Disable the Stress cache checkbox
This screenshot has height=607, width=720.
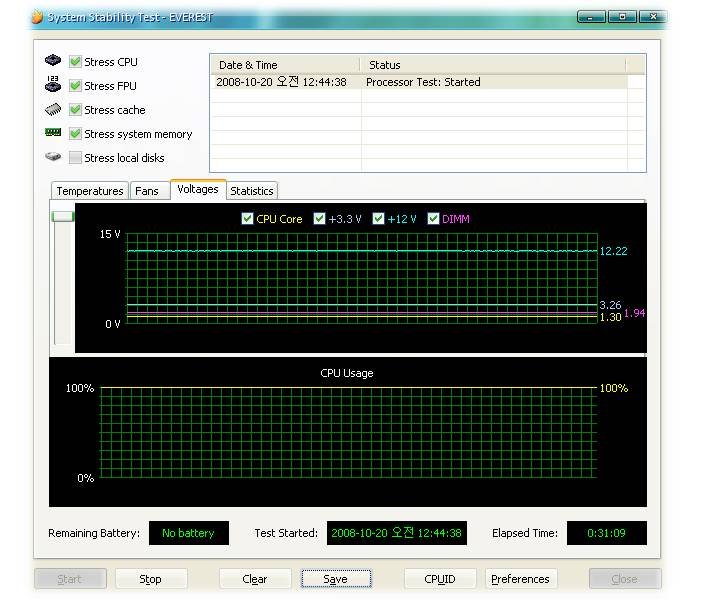pyautogui.click(x=75, y=110)
